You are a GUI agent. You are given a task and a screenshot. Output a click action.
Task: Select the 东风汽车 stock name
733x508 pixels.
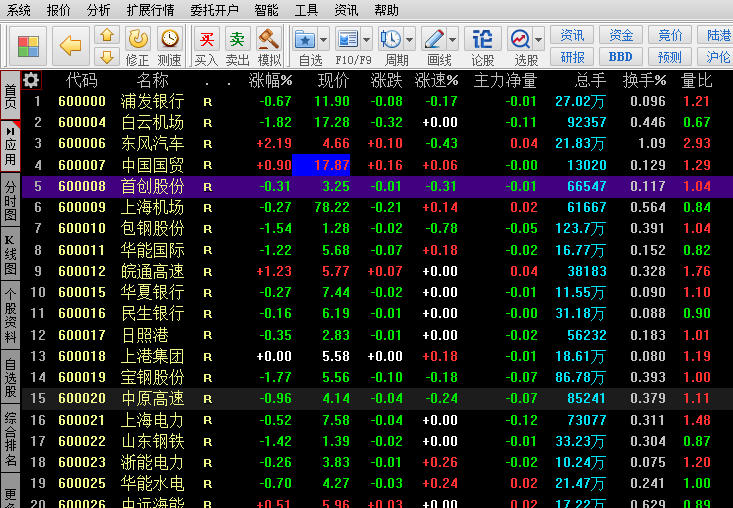[152, 143]
